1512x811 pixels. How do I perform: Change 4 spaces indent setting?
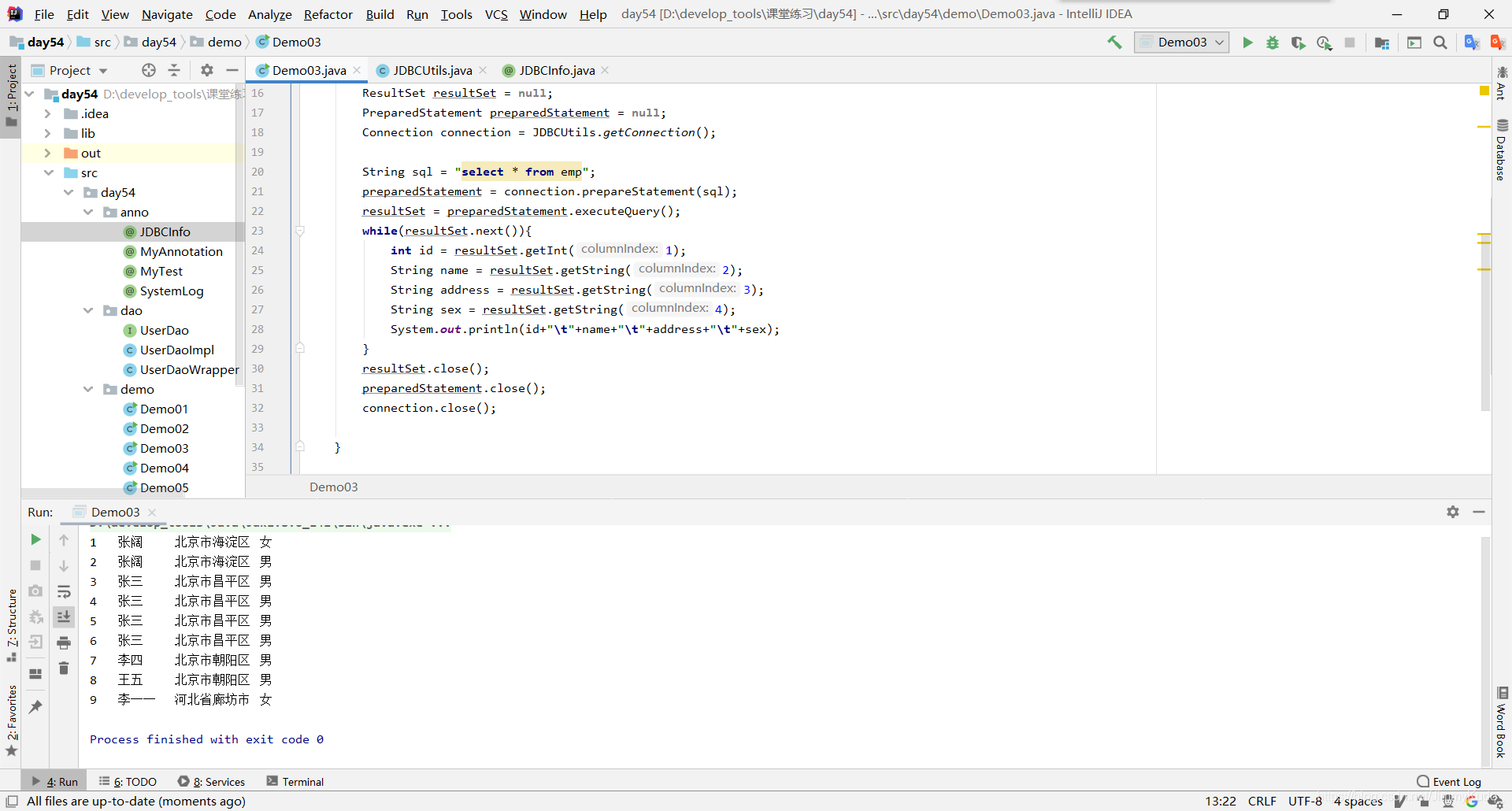tap(1358, 802)
